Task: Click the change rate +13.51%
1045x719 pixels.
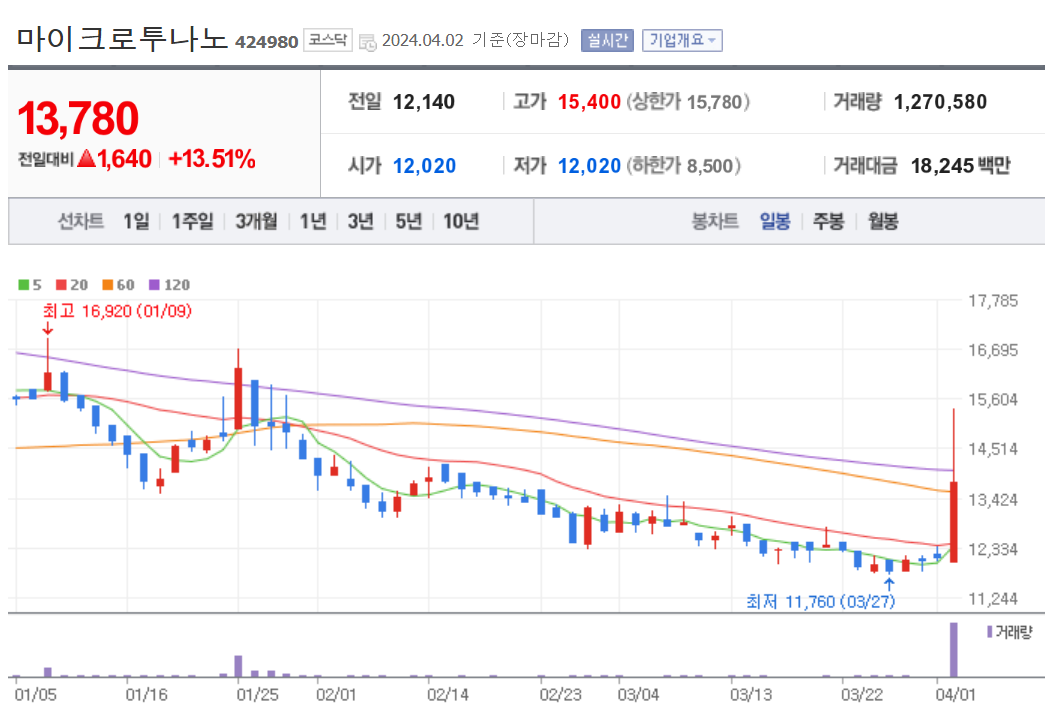Action: click(x=212, y=159)
